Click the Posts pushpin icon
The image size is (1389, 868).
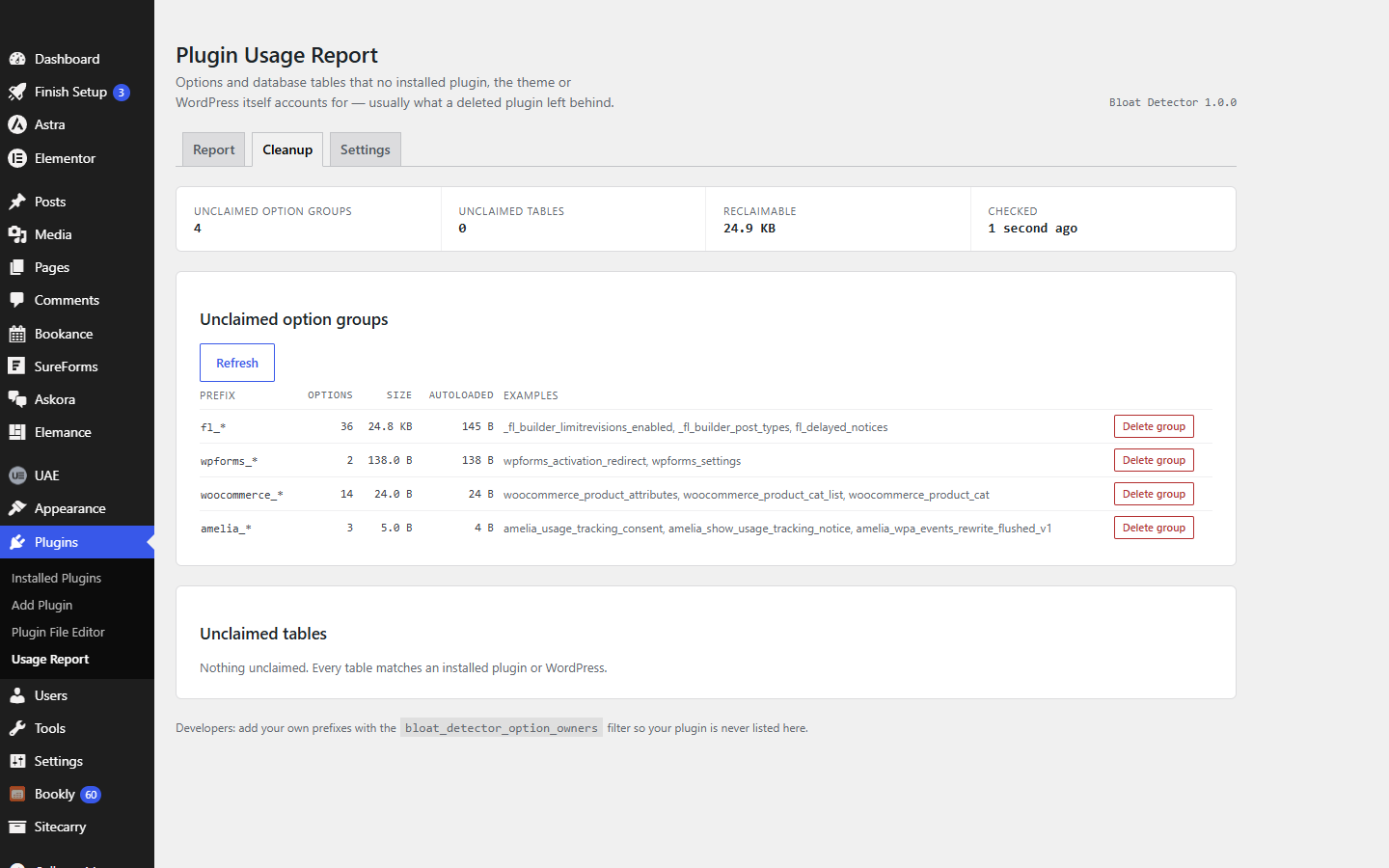coord(17,202)
